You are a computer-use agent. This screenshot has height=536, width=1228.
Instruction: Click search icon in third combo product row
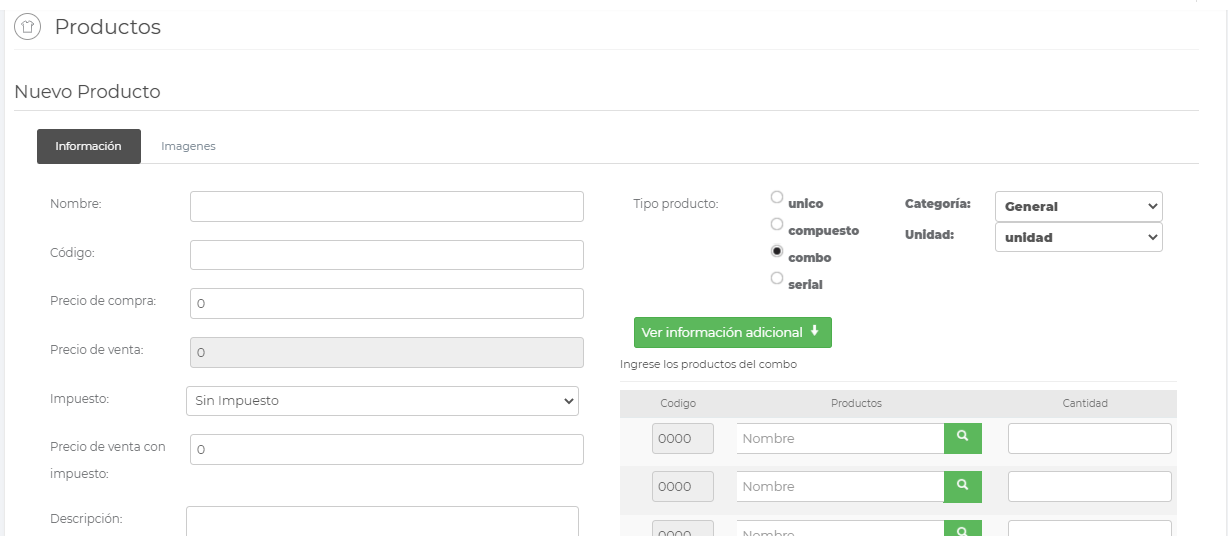(x=962, y=530)
